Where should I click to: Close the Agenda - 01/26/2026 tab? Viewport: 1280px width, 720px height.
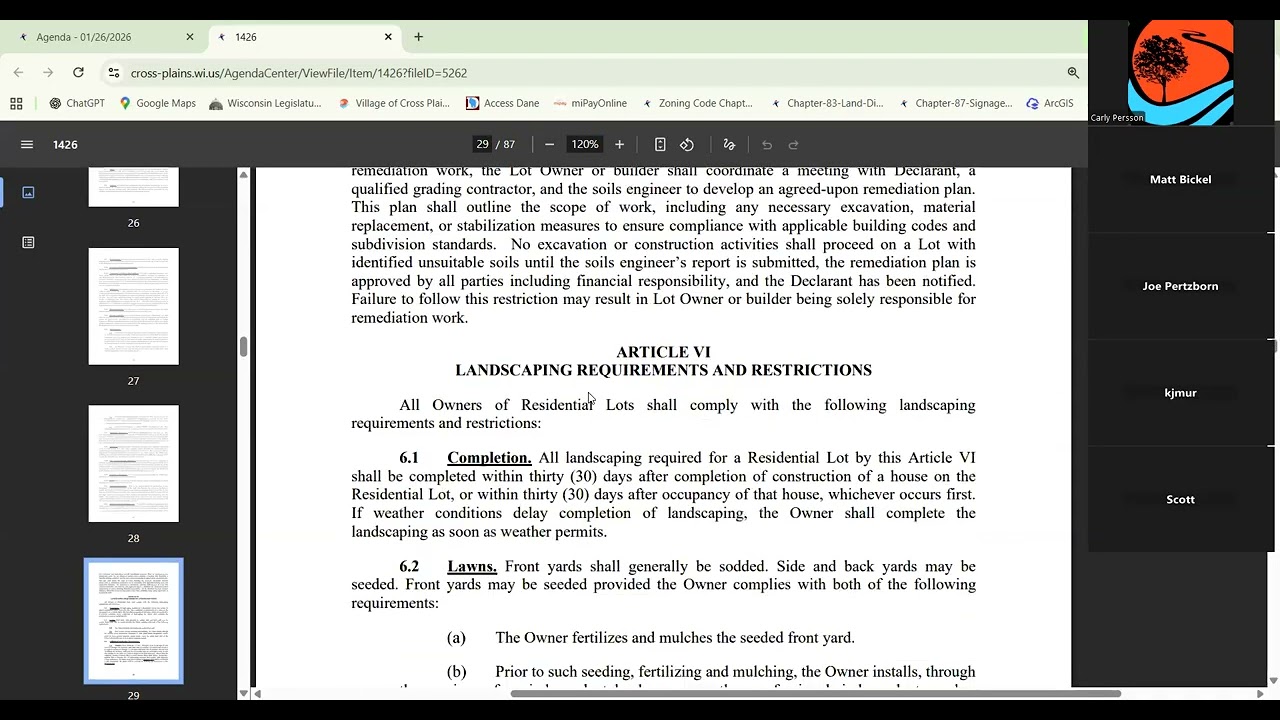point(190,37)
